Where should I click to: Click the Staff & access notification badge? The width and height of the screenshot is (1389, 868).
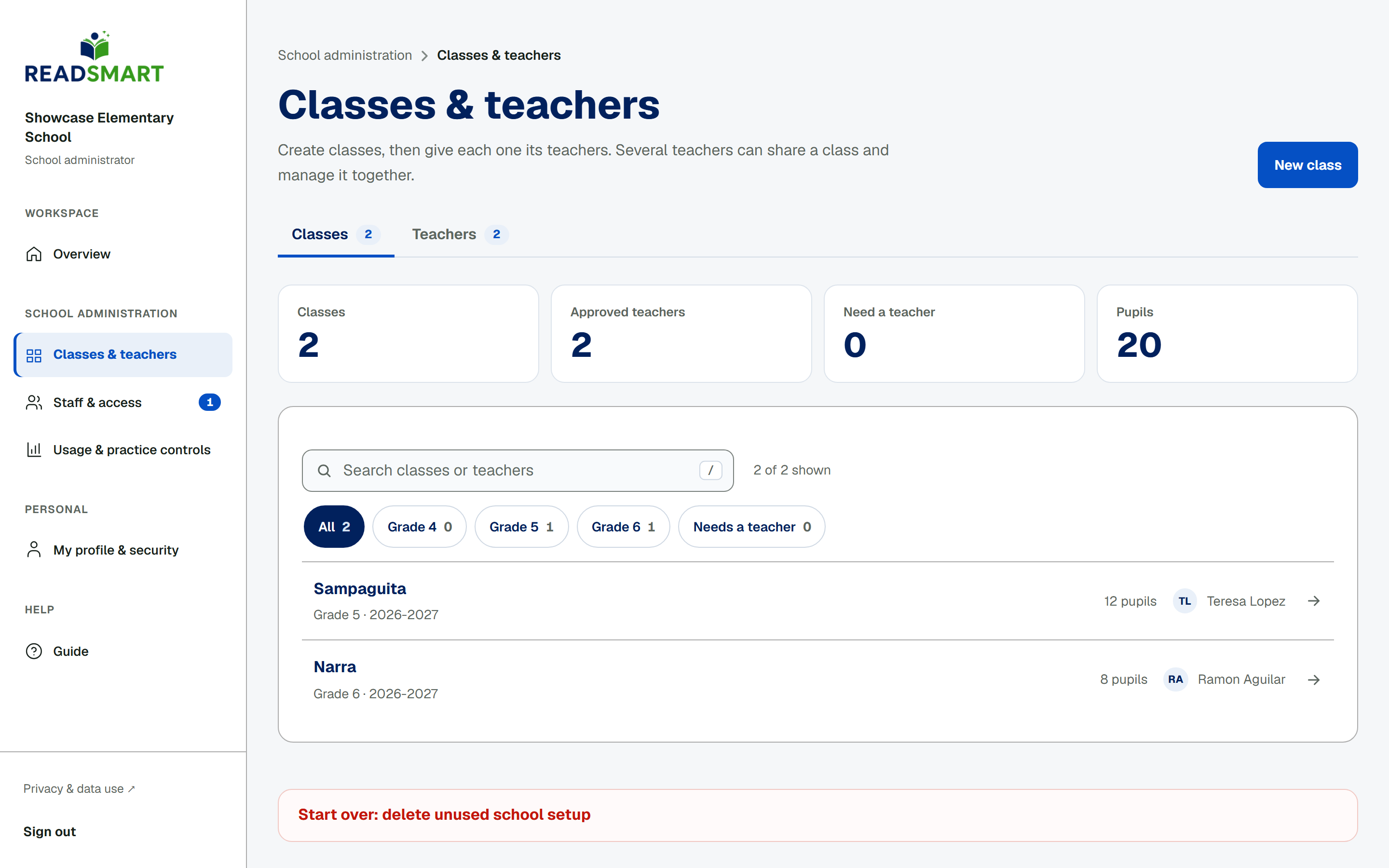(x=209, y=403)
